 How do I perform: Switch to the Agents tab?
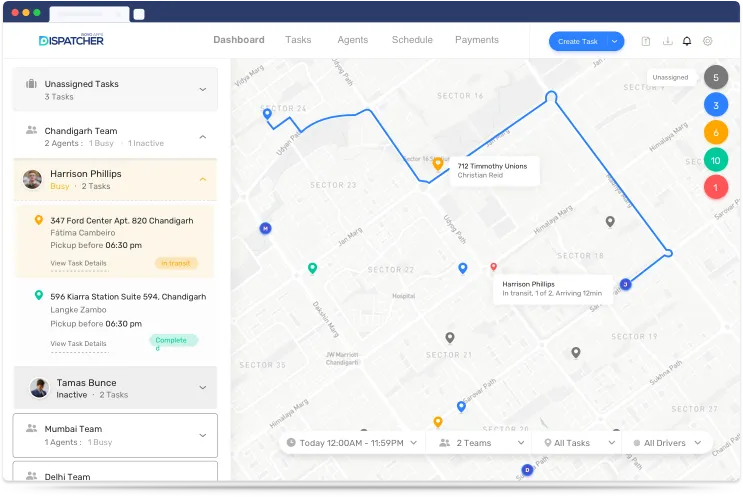352,40
